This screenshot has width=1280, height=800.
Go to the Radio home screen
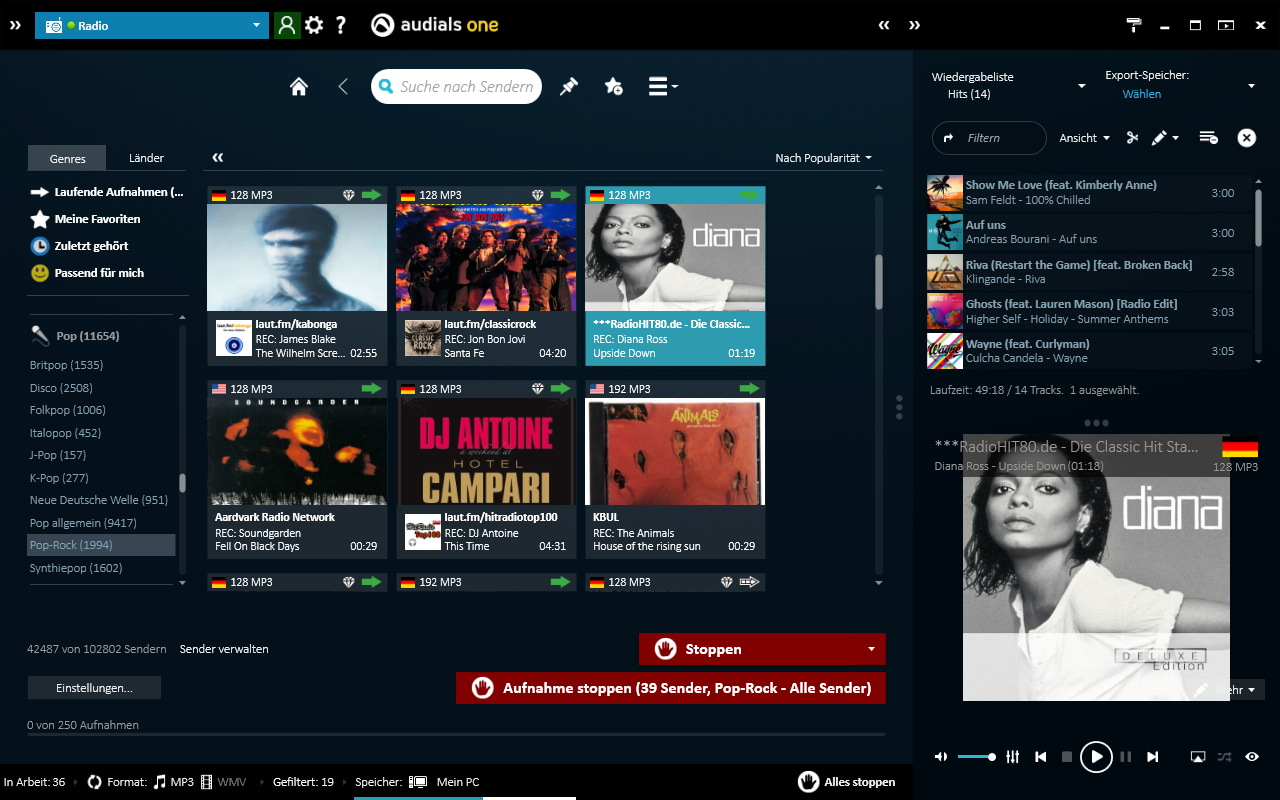tap(298, 87)
